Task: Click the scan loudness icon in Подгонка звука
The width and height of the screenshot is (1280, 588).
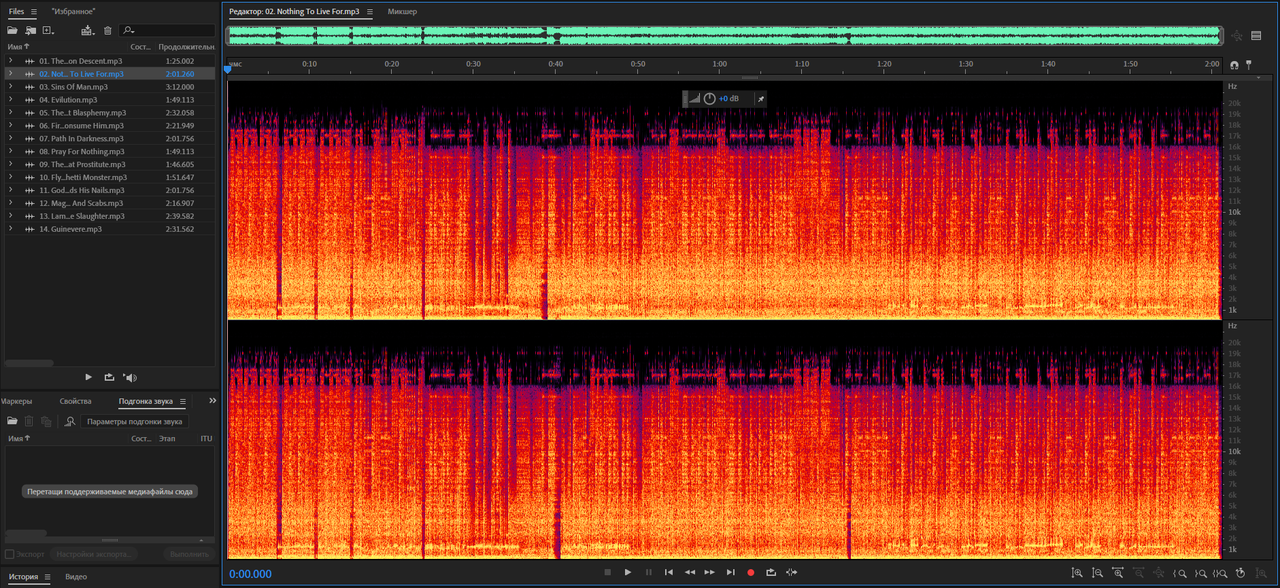Action: [x=70, y=421]
